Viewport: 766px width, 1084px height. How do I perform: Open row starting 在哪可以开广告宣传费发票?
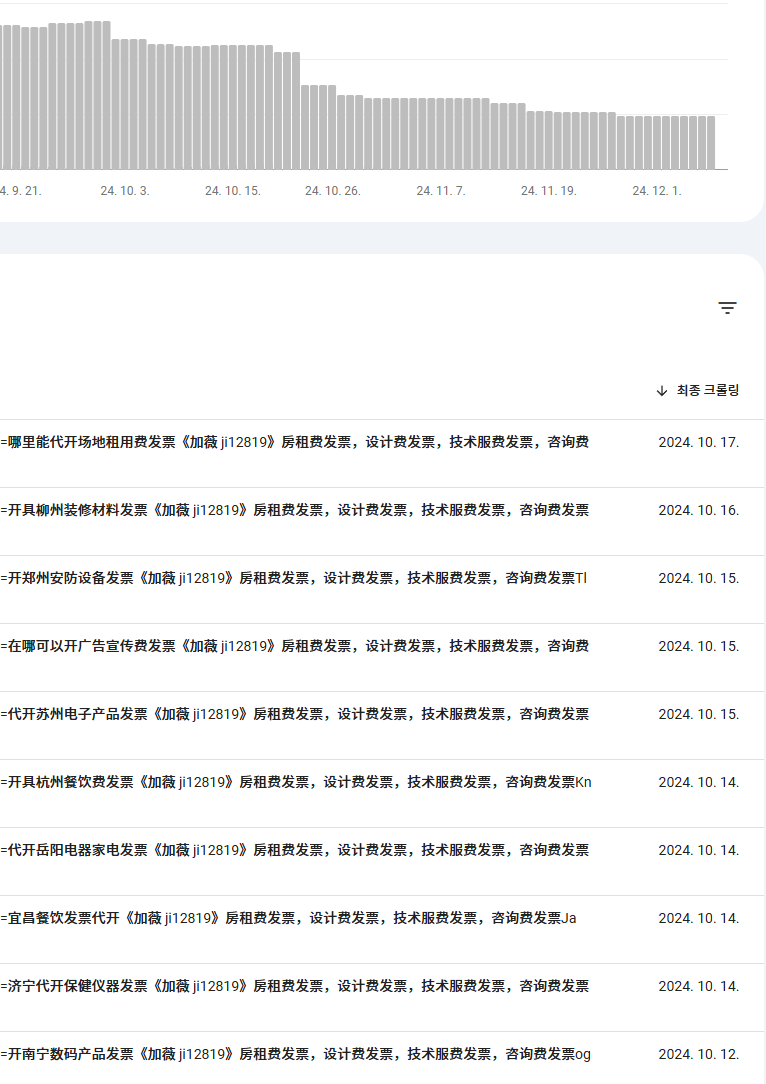382,657
